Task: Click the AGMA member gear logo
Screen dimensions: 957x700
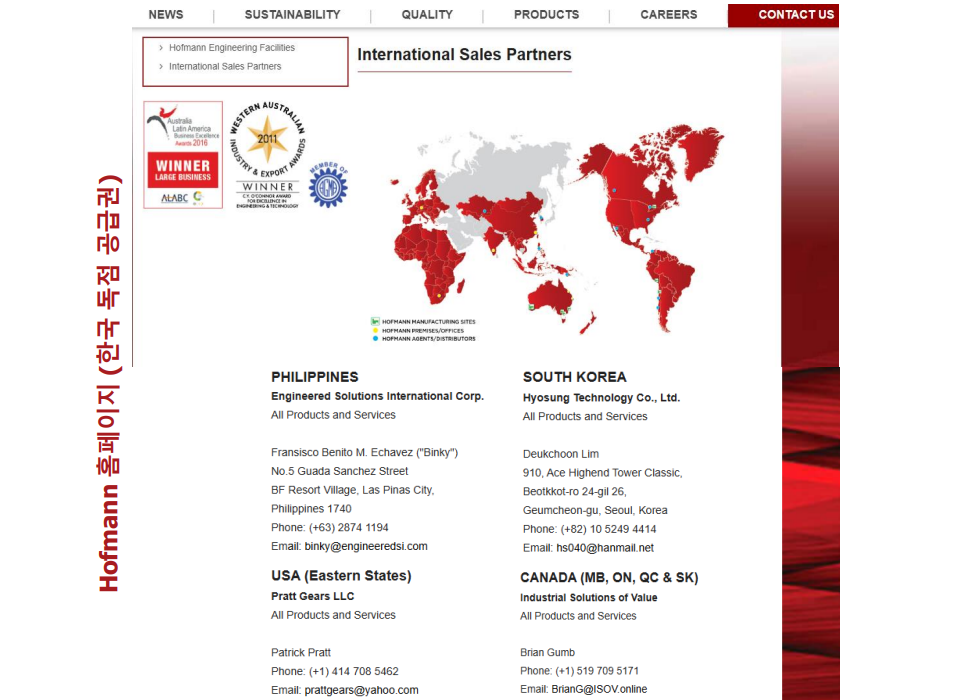Action: point(328,185)
